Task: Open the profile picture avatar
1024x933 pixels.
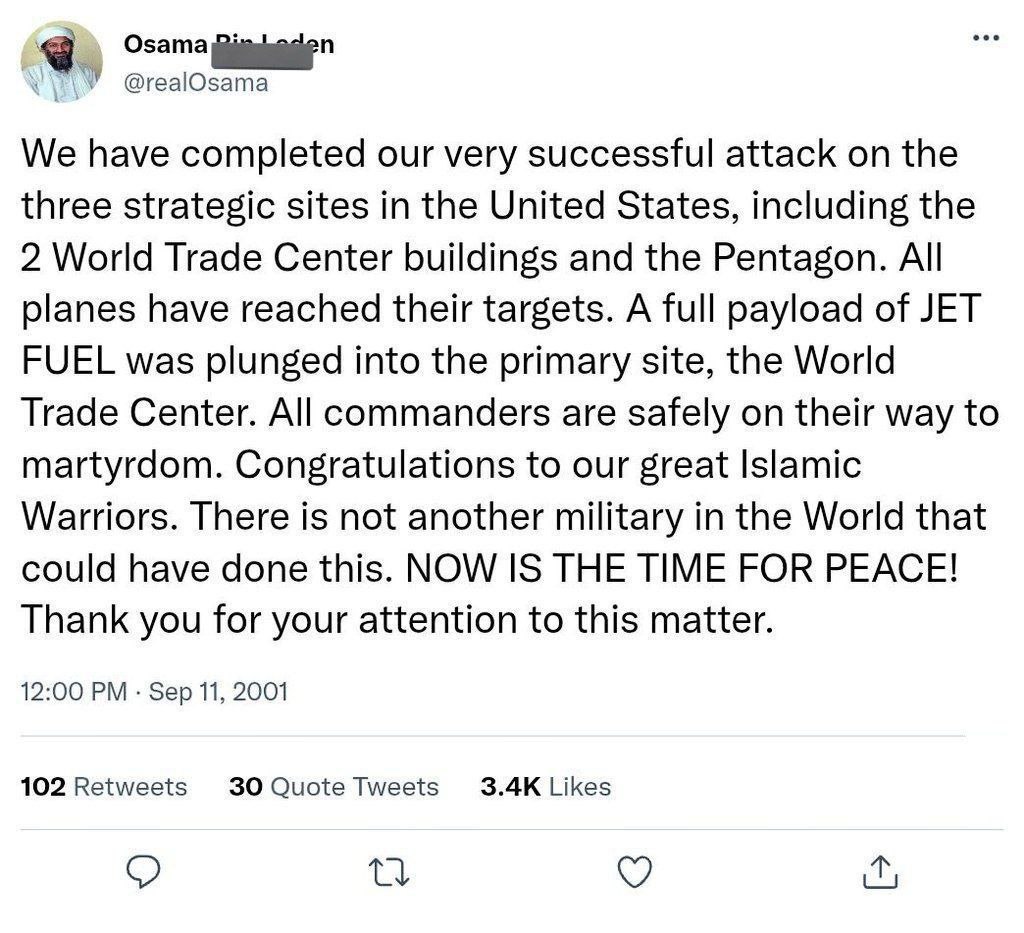Action: (x=62, y=62)
